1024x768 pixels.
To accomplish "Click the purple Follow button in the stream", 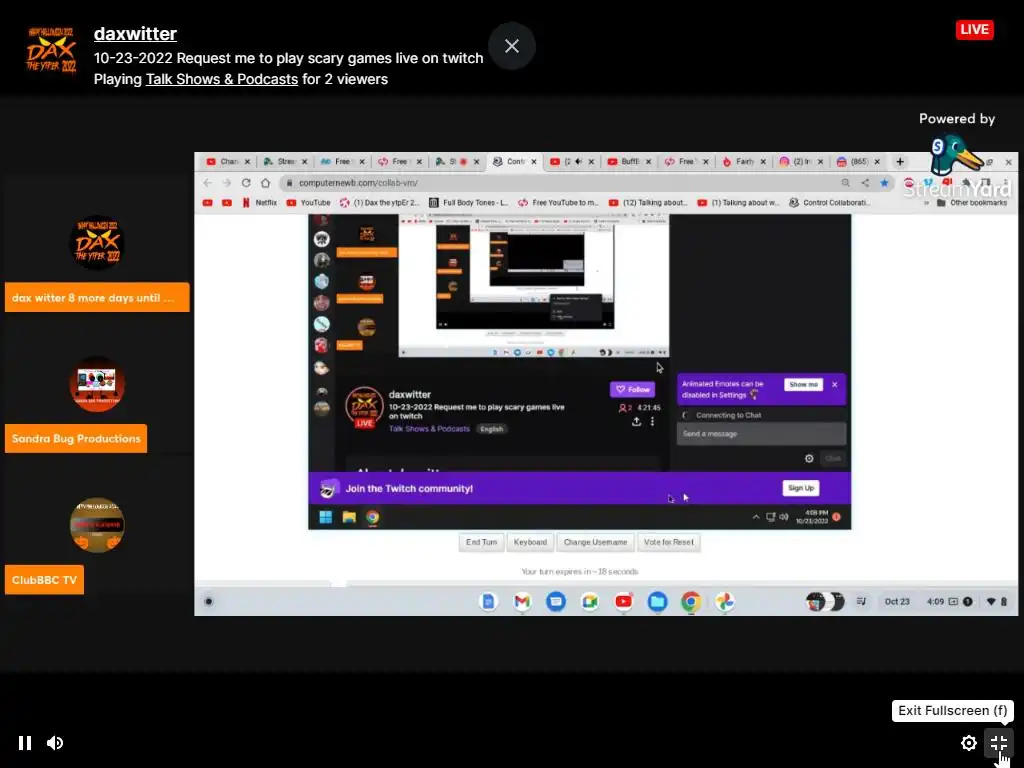I will coord(632,389).
